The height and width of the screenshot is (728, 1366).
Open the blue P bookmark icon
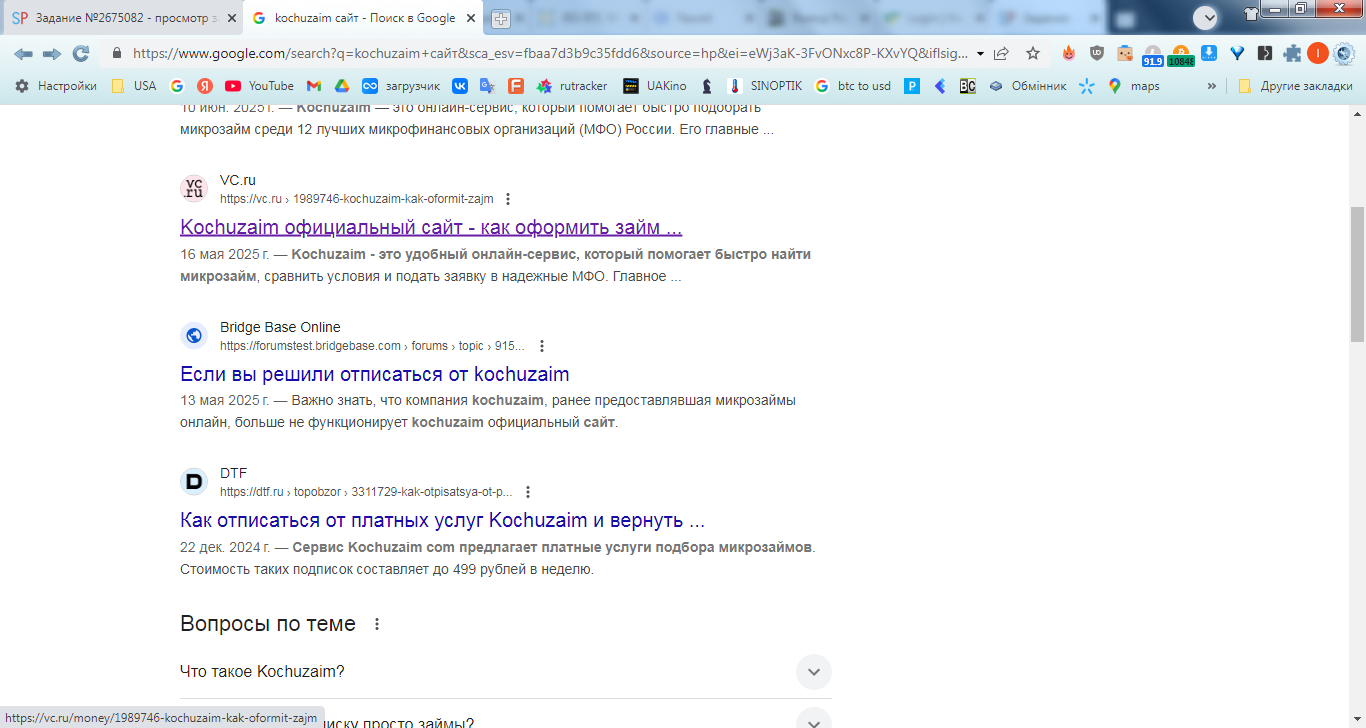pos(912,86)
